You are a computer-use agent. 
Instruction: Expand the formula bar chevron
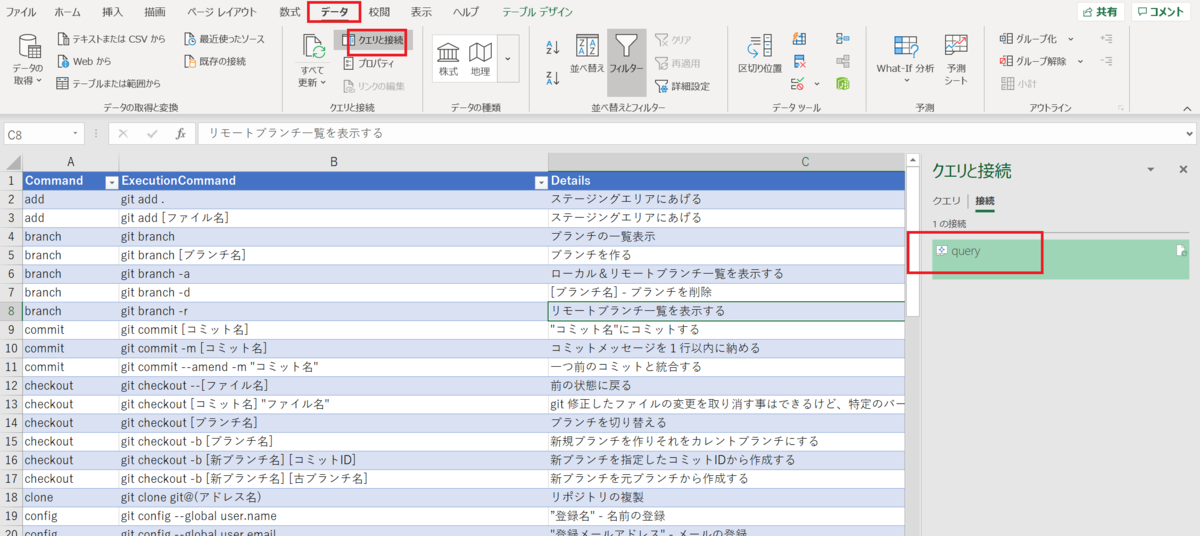1189,133
